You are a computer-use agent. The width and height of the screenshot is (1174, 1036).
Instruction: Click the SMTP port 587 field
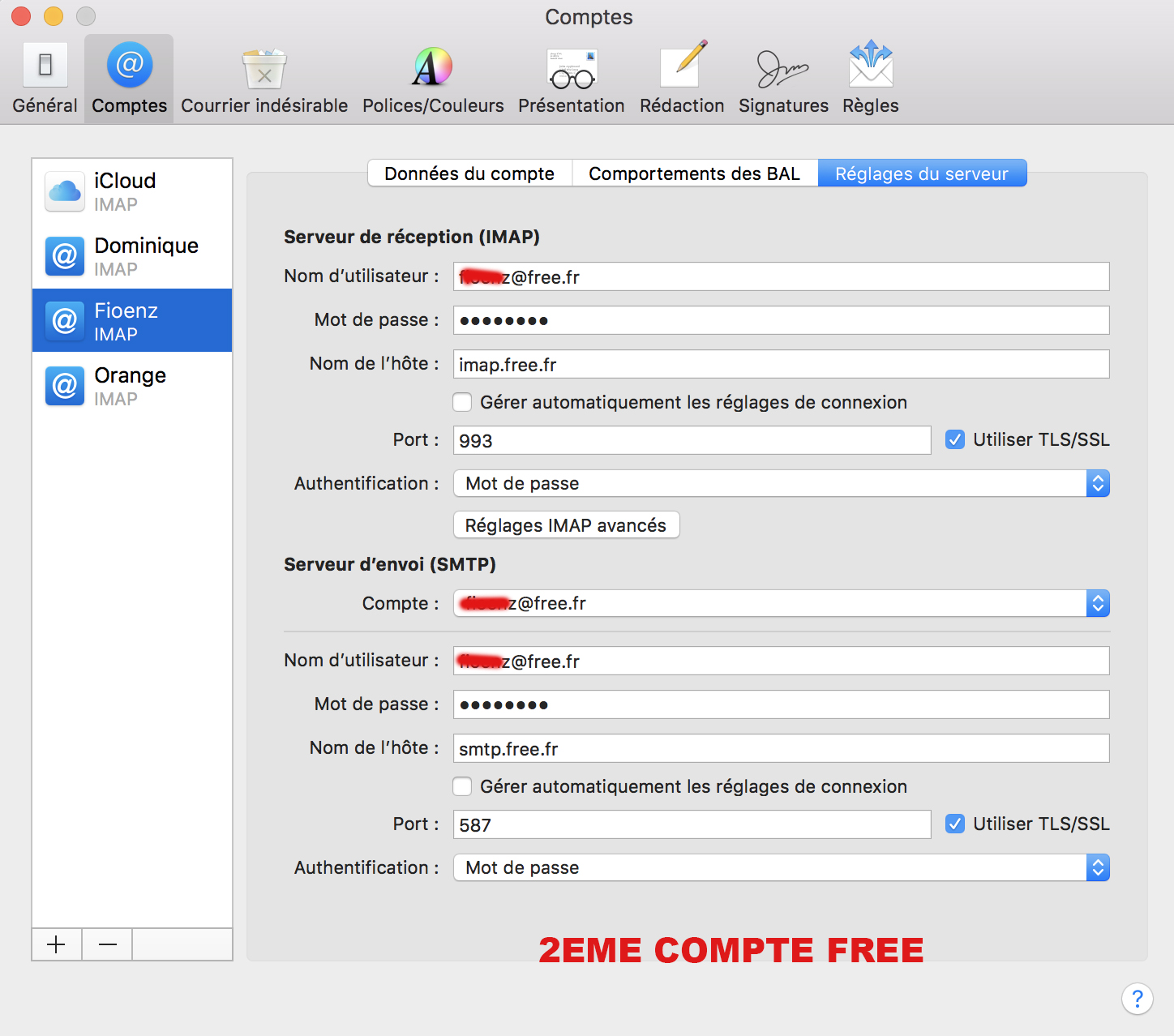click(x=692, y=824)
